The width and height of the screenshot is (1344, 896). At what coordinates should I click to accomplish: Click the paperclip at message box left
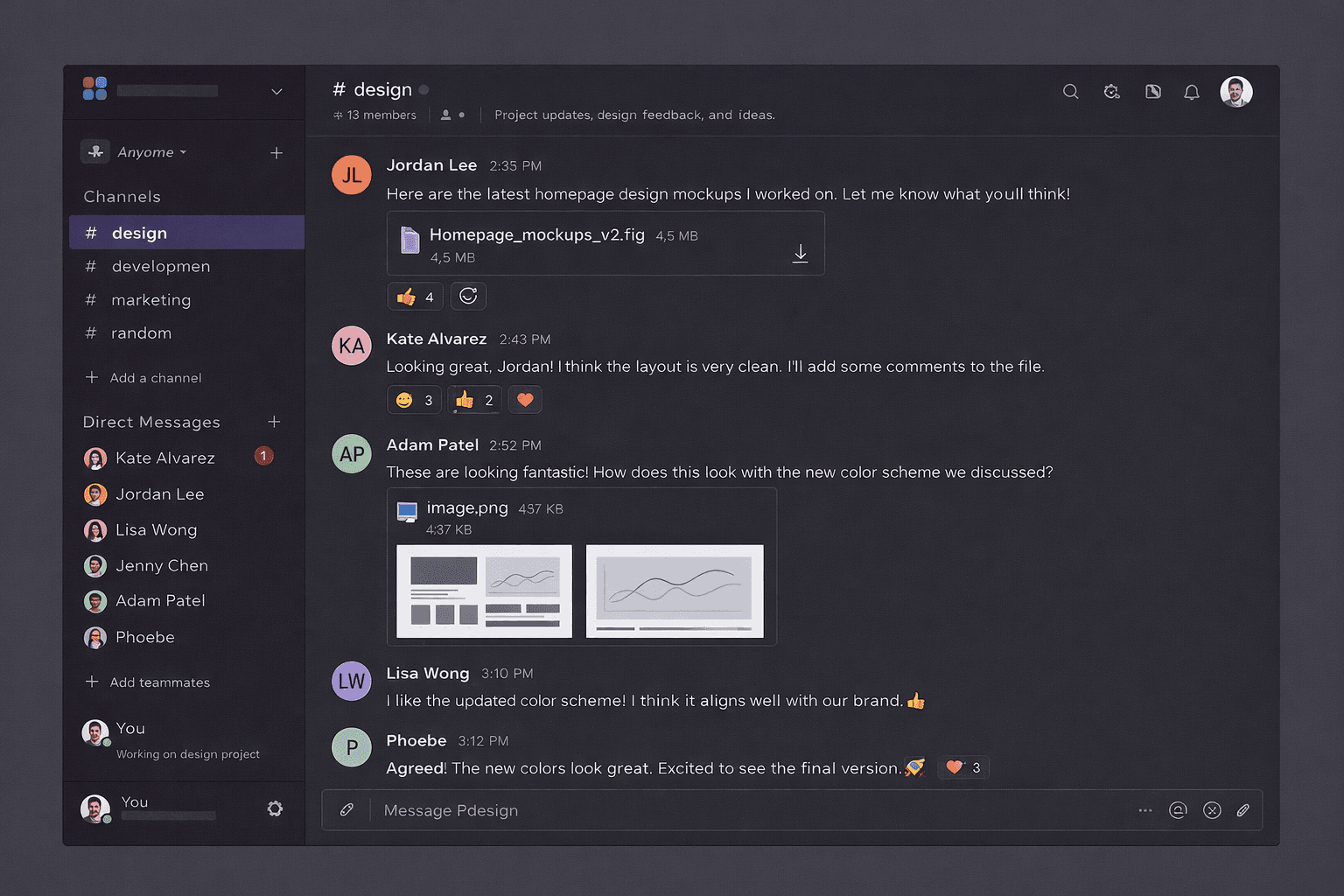pyautogui.click(x=346, y=810)
